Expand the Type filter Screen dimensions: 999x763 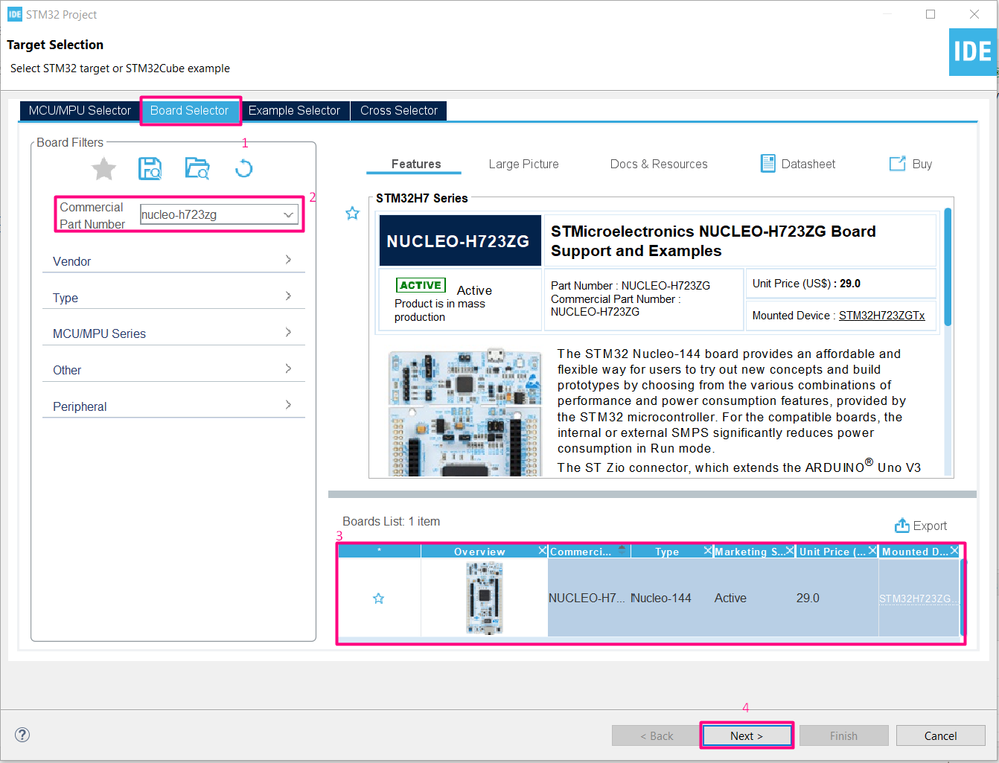173,297
